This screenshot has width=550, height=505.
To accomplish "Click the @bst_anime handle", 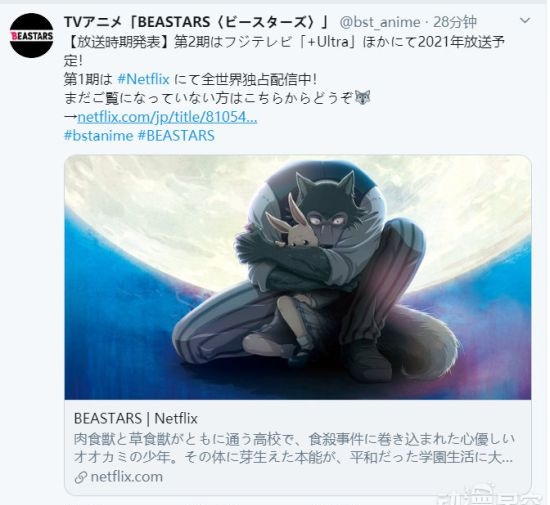I will (380, 22).
